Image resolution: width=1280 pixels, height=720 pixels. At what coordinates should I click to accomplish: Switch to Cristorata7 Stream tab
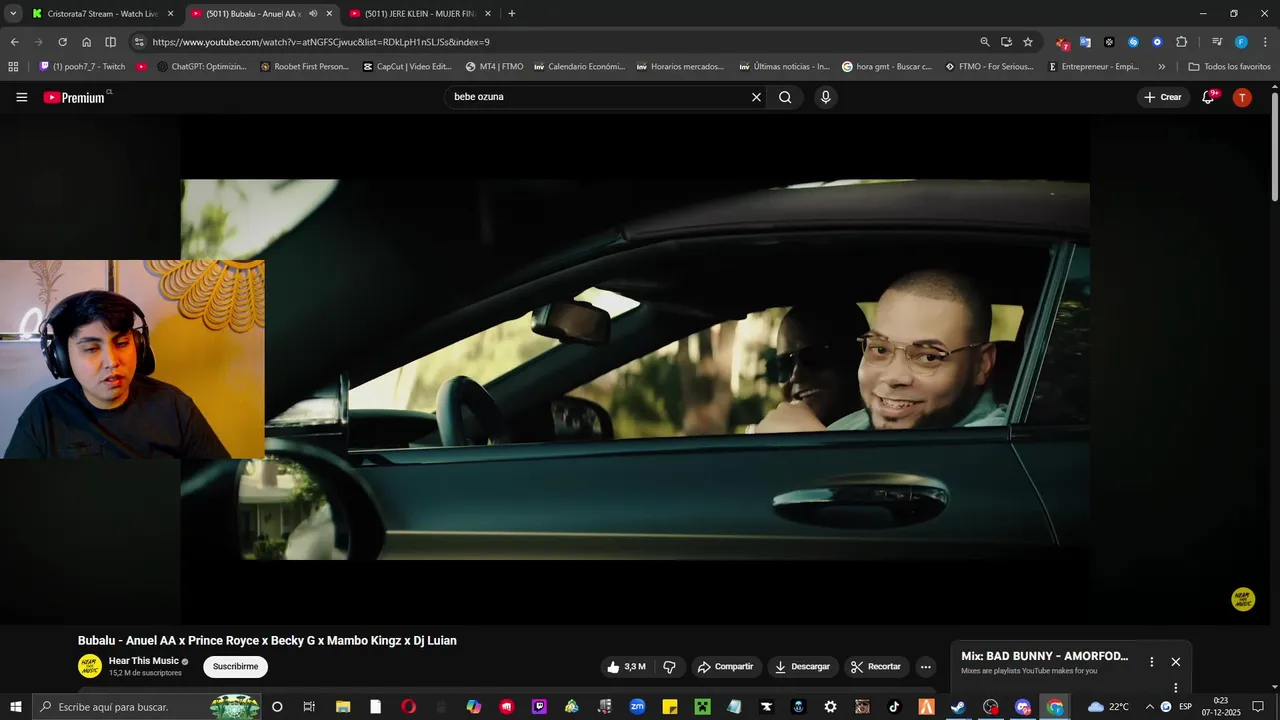coord(102,14)
